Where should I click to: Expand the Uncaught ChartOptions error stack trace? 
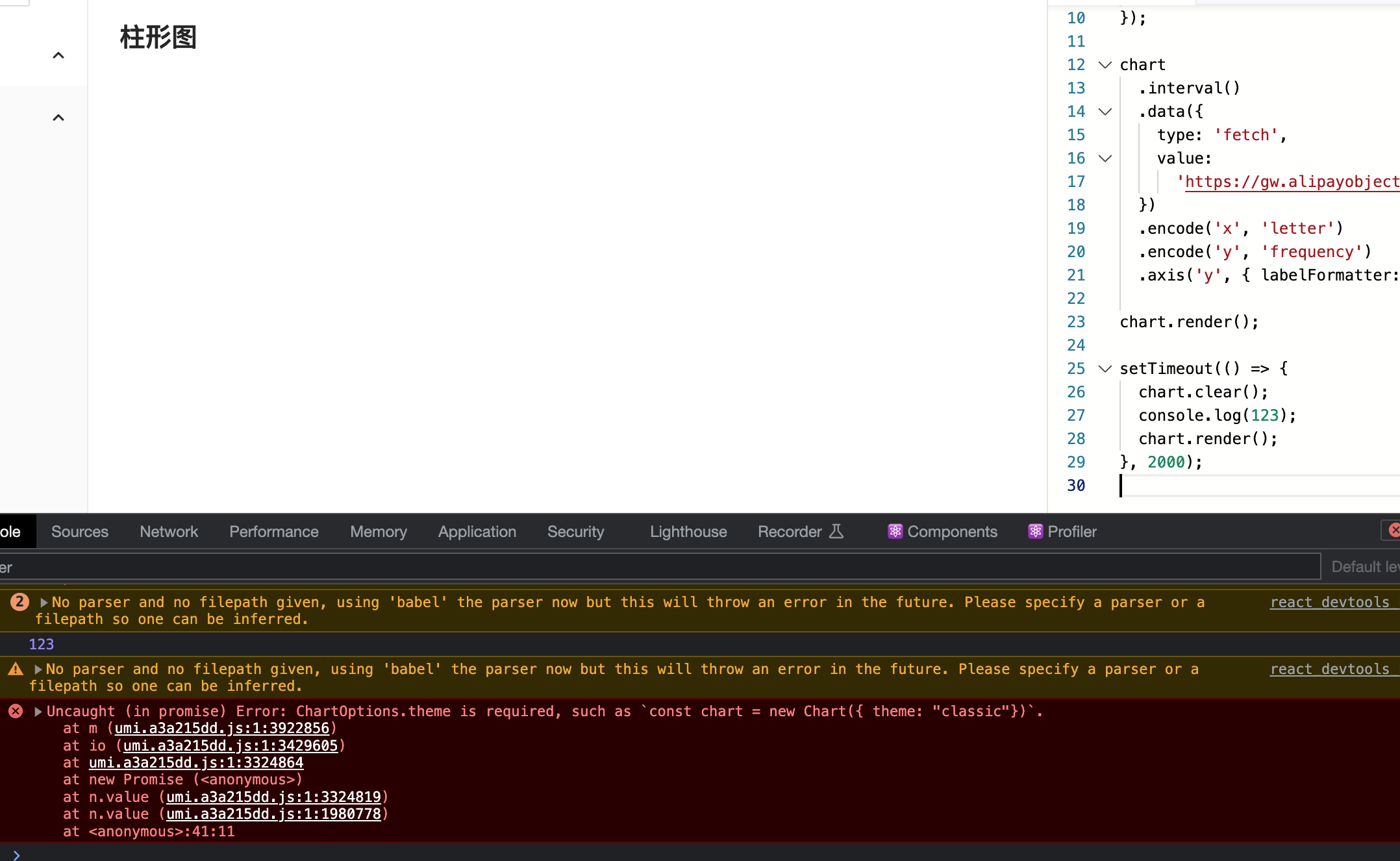(x=38, y=710)
